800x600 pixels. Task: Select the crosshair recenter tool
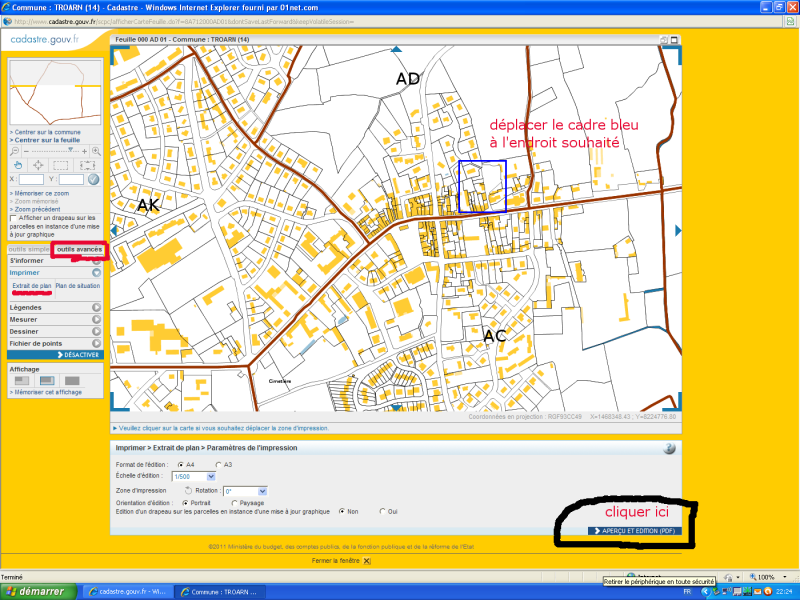pos(38,165)
